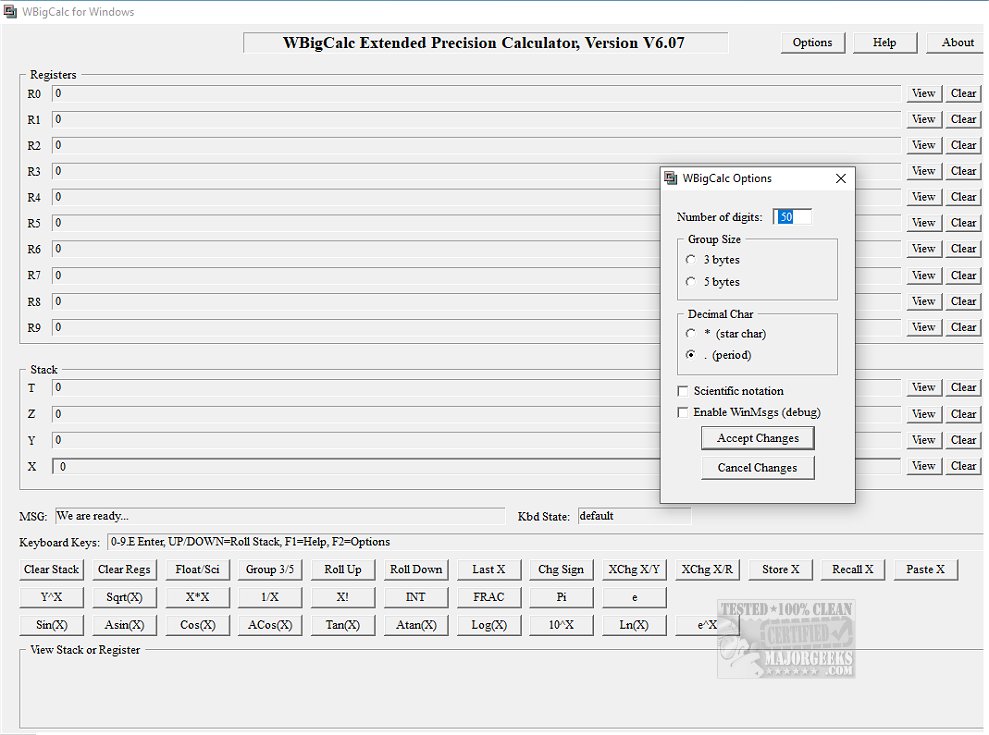Screen dimensions: 989x735
Task: Clear register R0
Action: [x=963, y=93]
